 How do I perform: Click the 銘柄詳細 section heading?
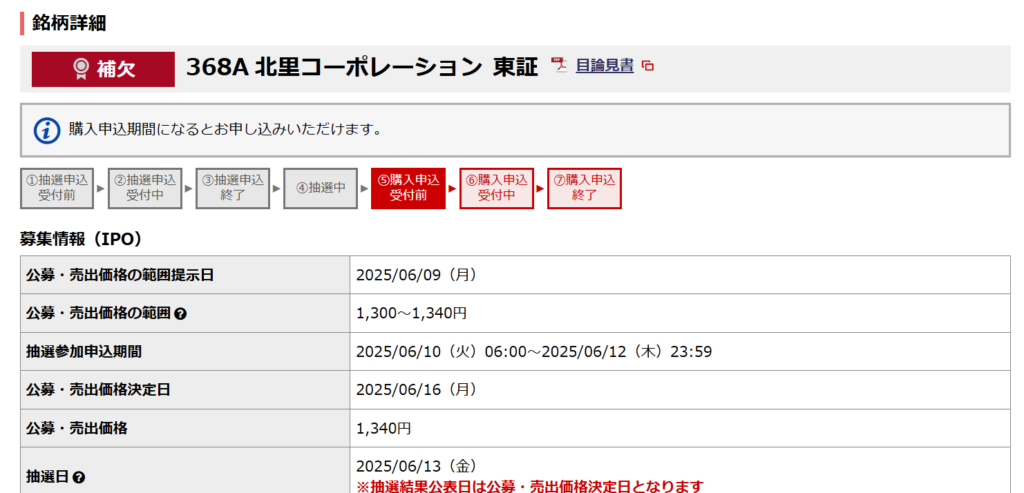tap(69, 24)
